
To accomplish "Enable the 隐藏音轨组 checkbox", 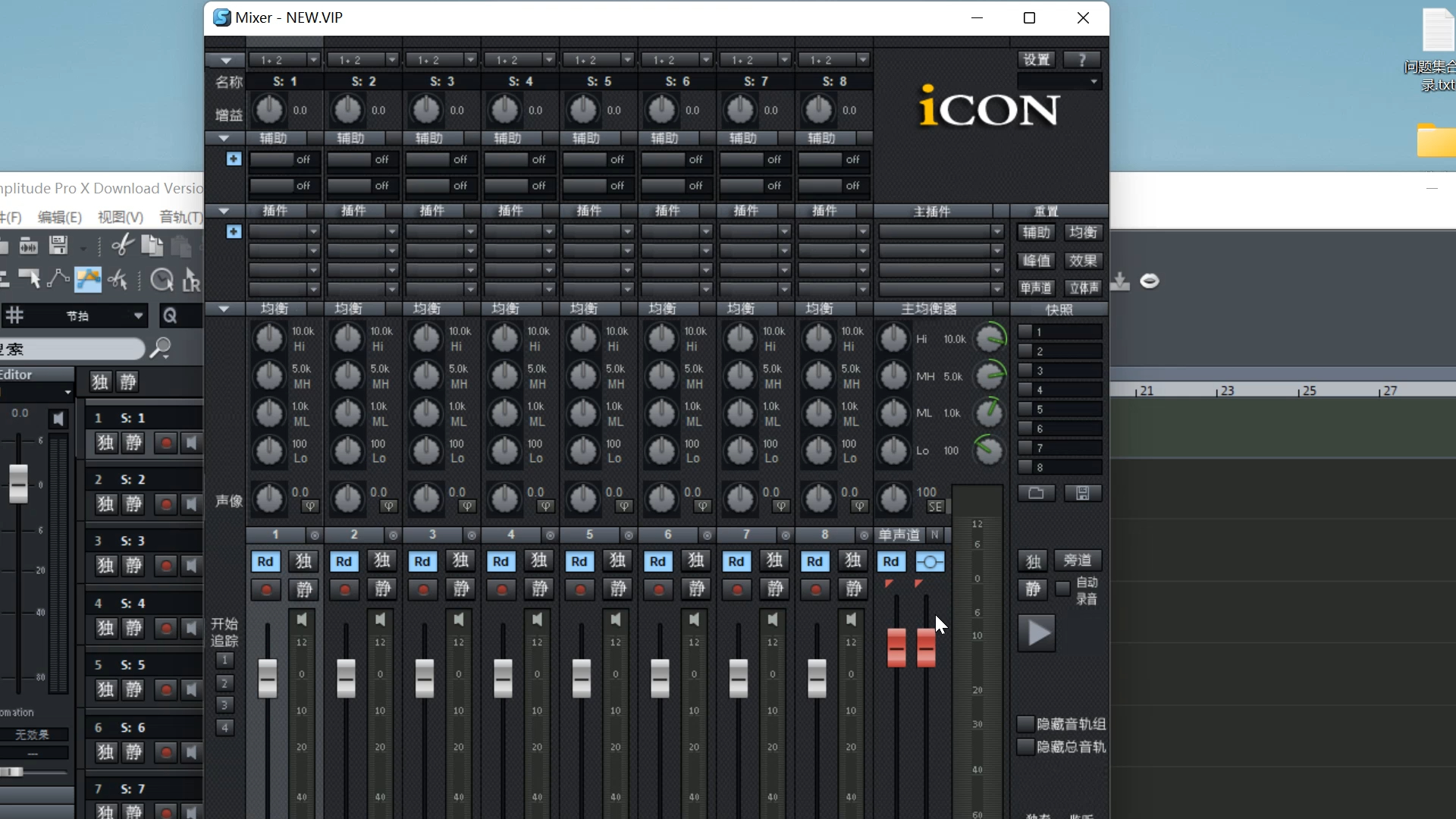I will pyautogui.click(x=1025, y=724).
